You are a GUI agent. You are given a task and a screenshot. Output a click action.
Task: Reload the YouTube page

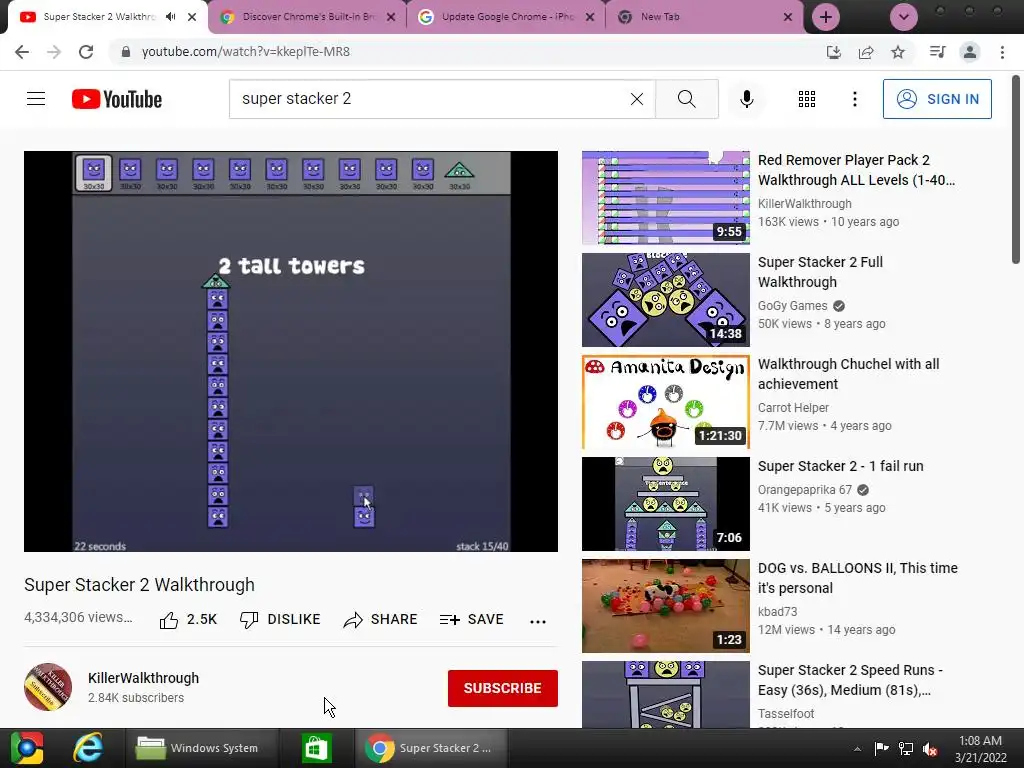[86, 52]
